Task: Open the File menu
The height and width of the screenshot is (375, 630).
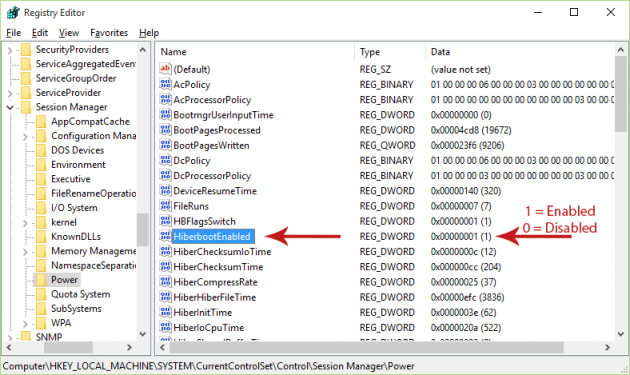Action: pyautogui.click(x=14, y=33)
